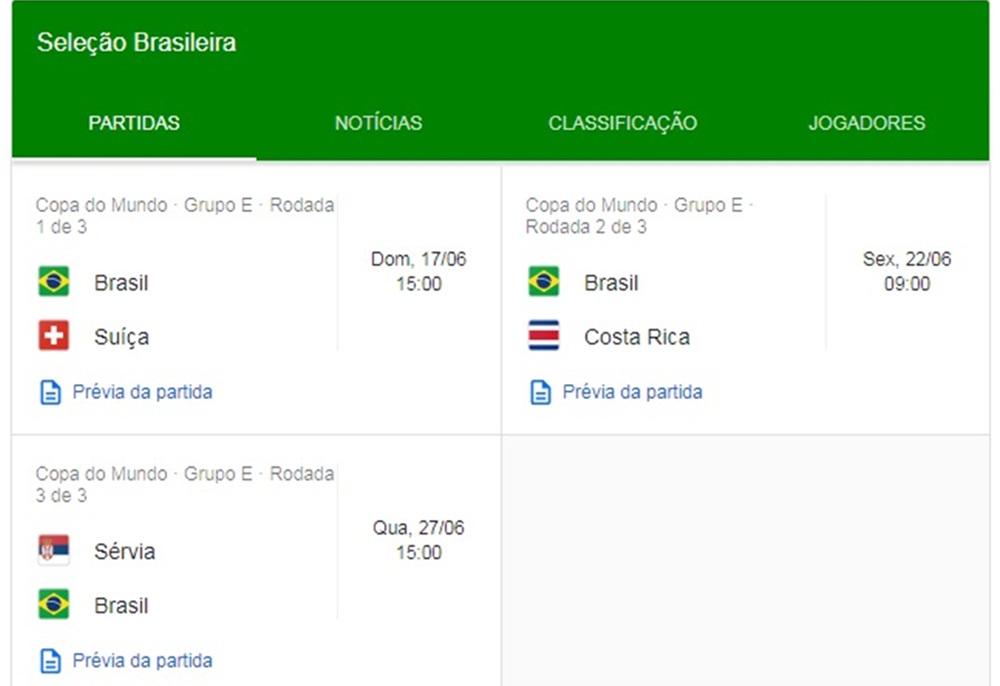Click the Sex, 22/06 09:00 match time

click(907, 271)
